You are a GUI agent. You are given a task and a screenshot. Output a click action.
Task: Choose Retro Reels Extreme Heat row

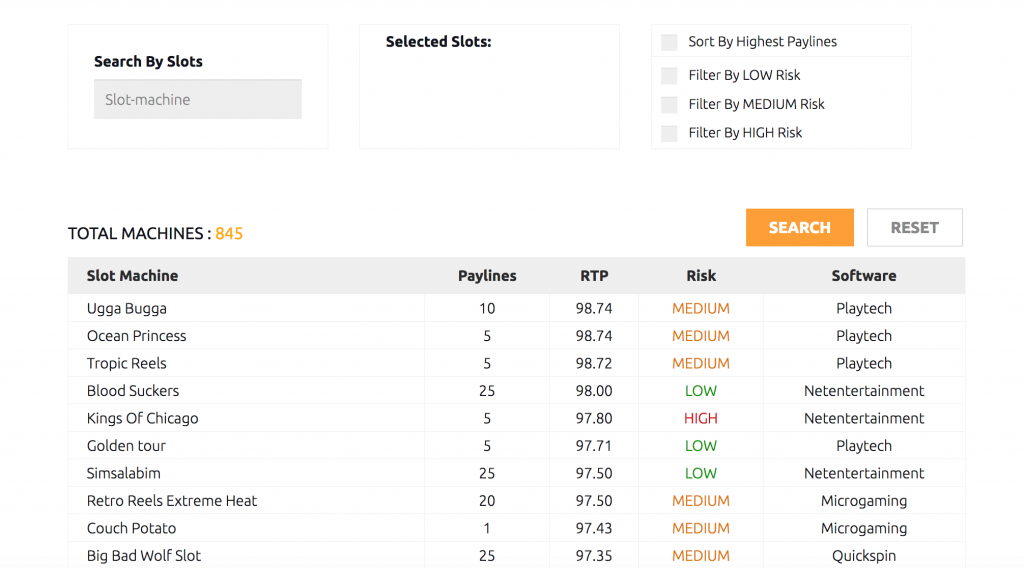(516, 500)
